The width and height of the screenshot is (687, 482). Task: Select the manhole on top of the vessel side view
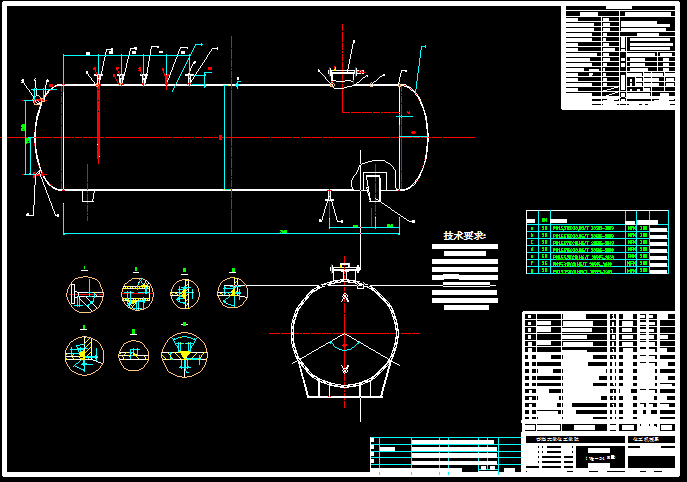tap(343, 78)
